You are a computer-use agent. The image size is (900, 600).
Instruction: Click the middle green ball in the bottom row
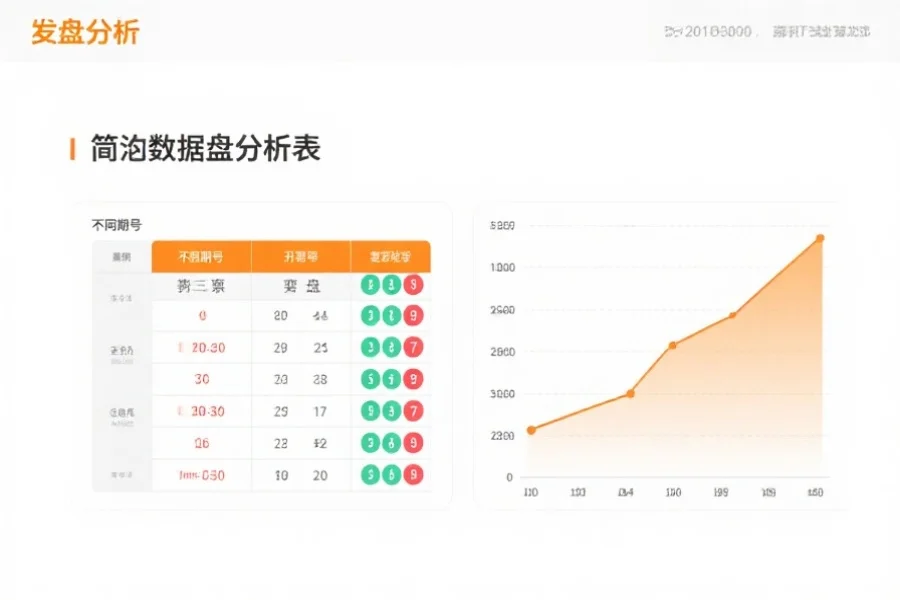(391, 475)
